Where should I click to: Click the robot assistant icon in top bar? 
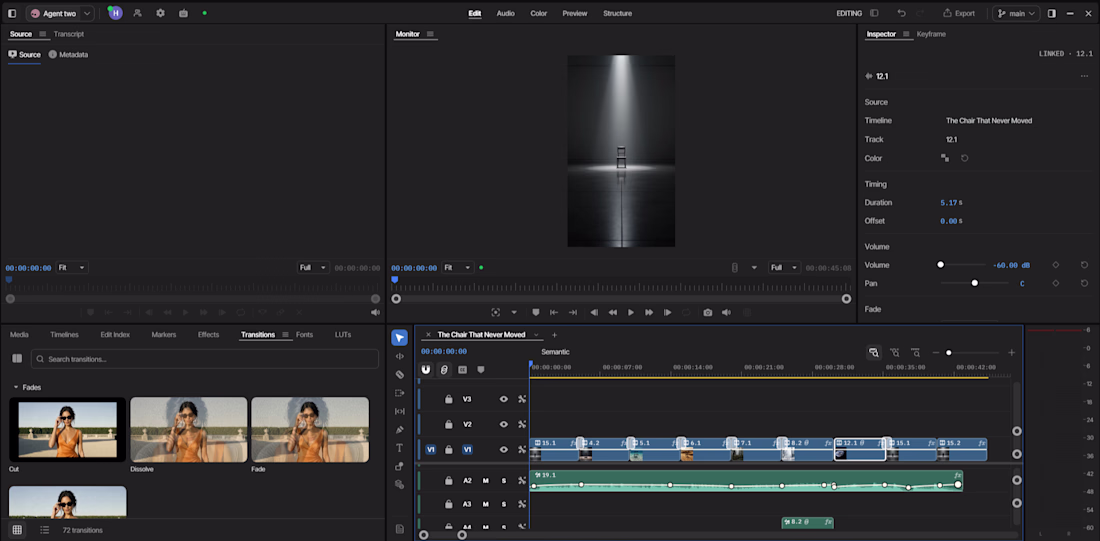click(x=183, y=13)
